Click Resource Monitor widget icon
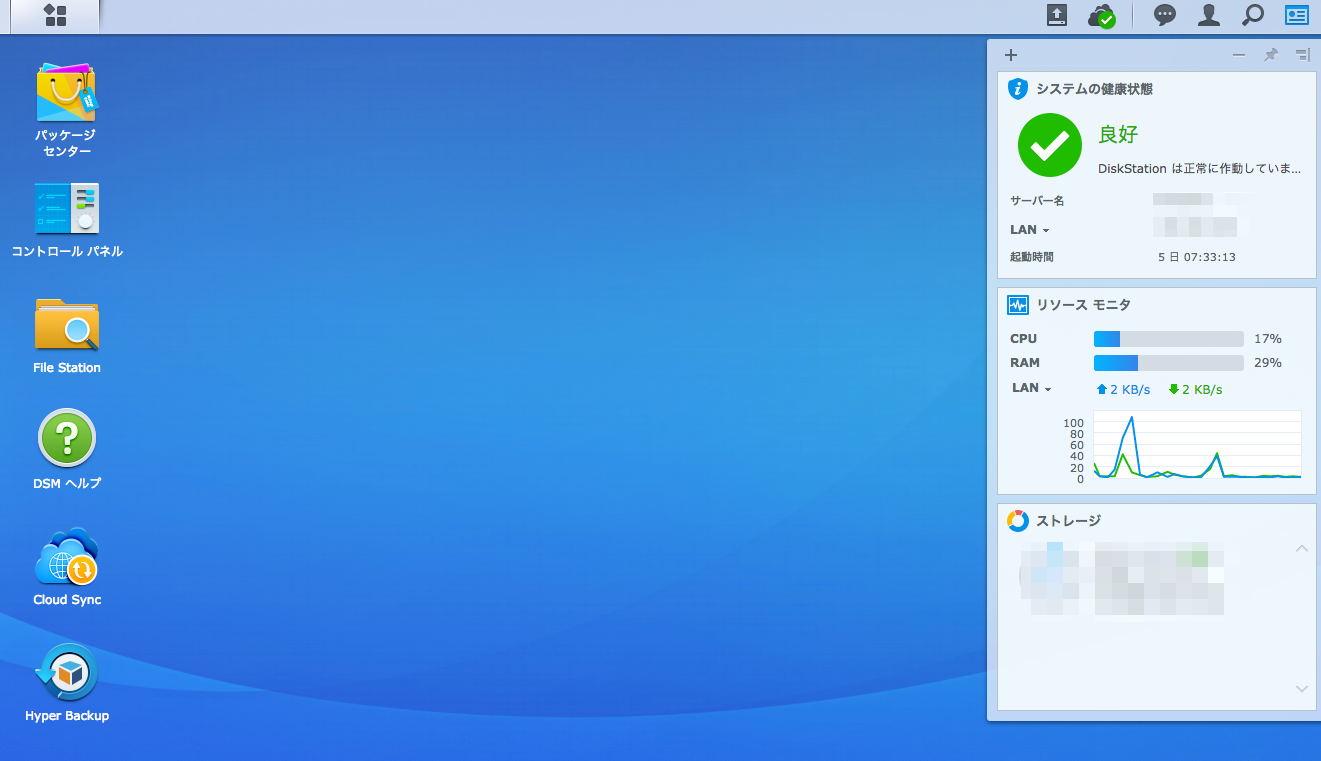The width and height of the screenshot is (1321, 761). click(1018, 305)
